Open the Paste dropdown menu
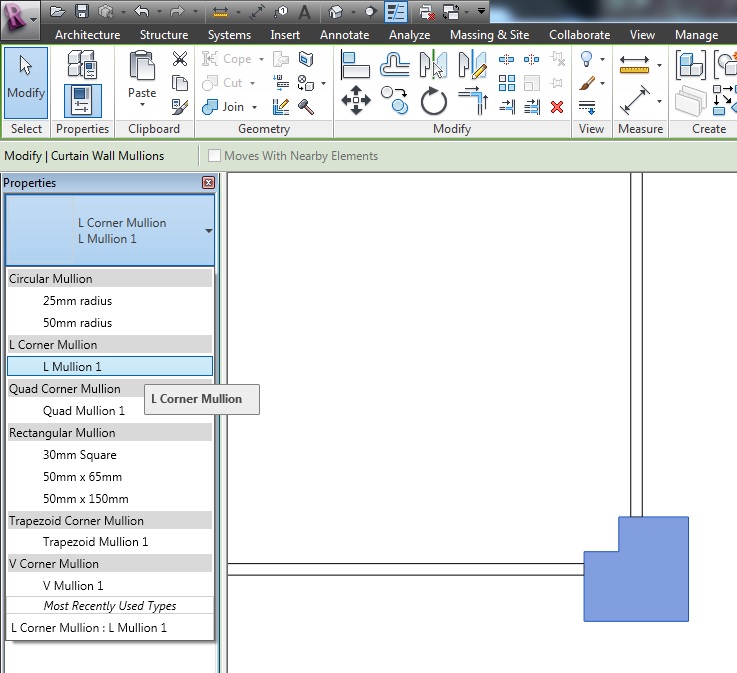 [142, 104]
